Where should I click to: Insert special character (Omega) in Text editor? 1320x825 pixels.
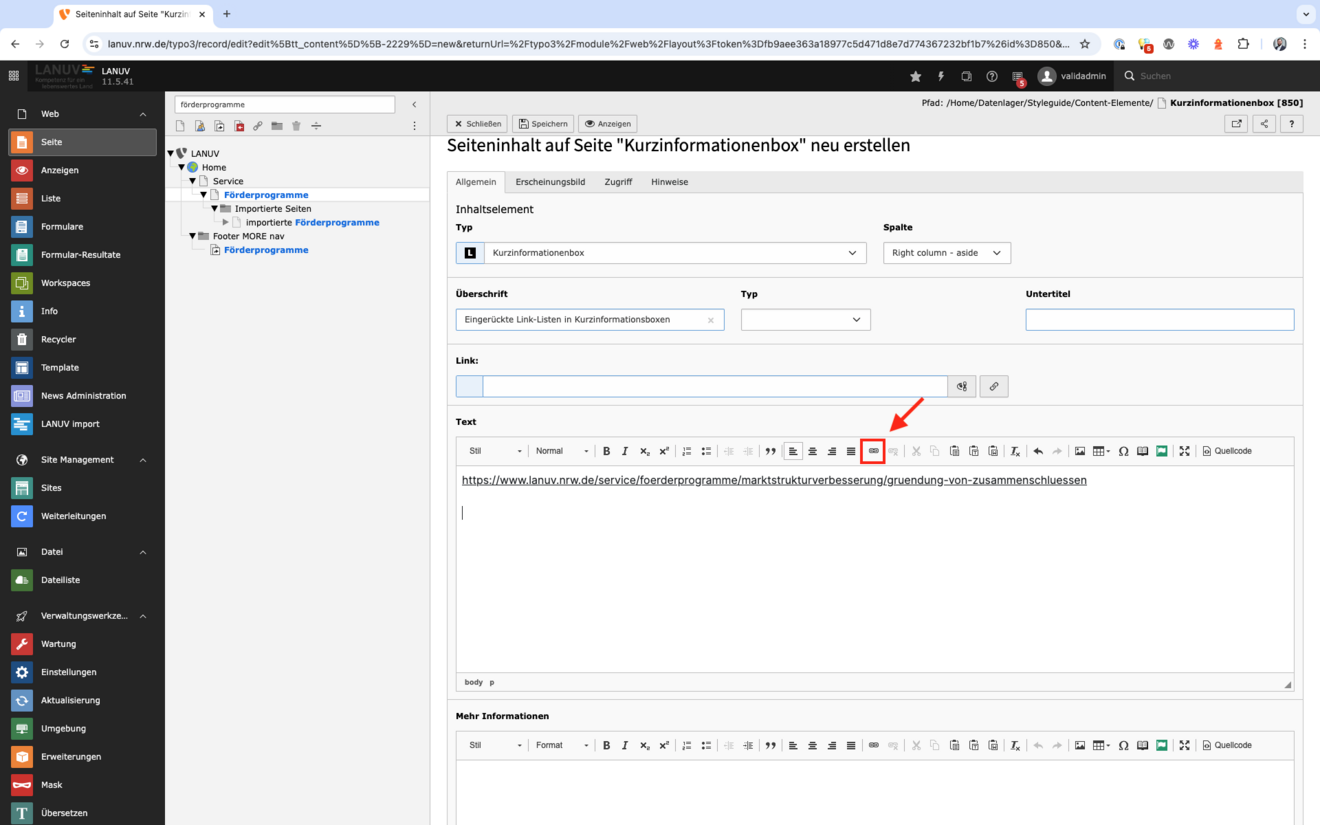click(x=1123, y=451)
